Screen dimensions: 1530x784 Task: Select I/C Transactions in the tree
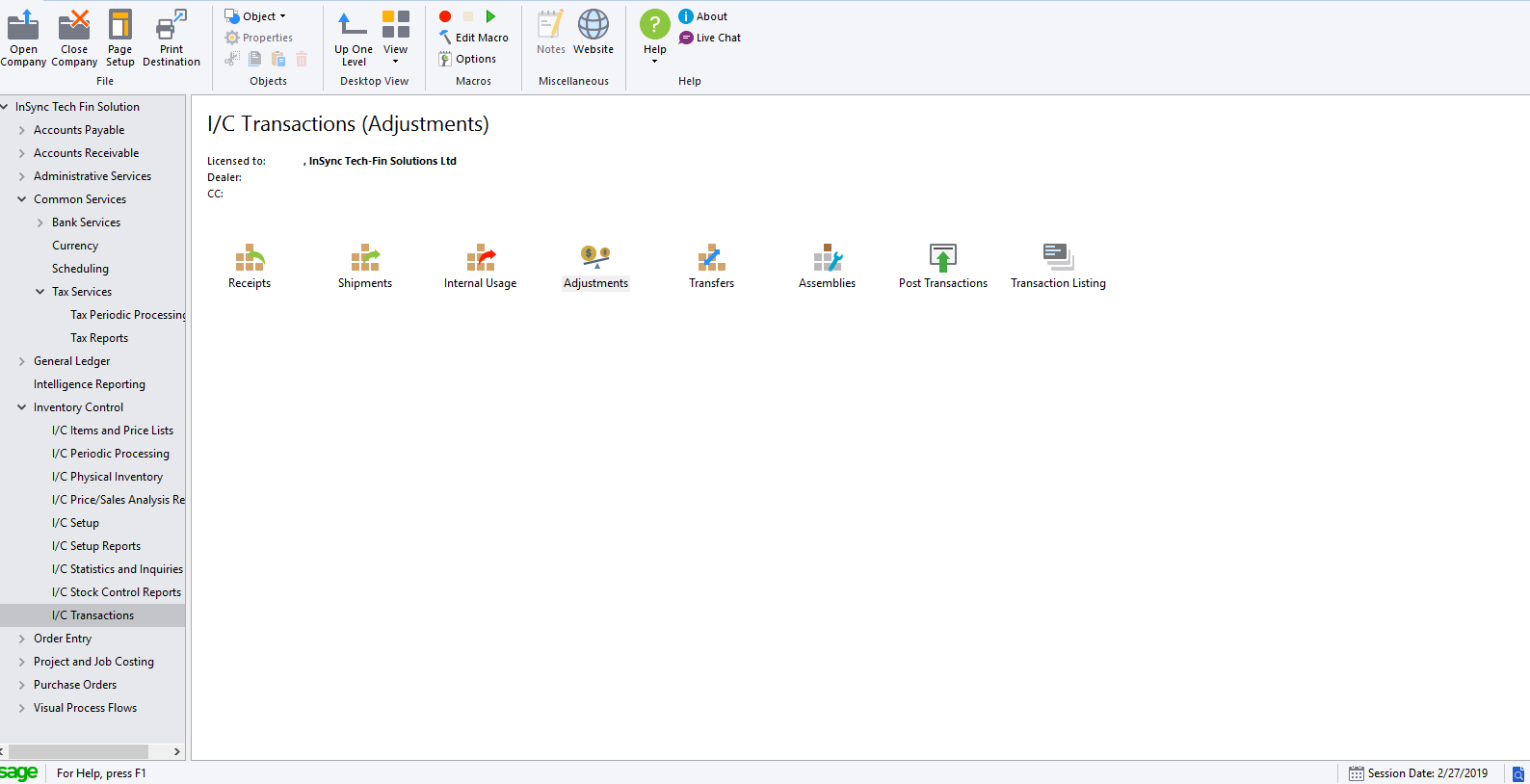(92, 615)
